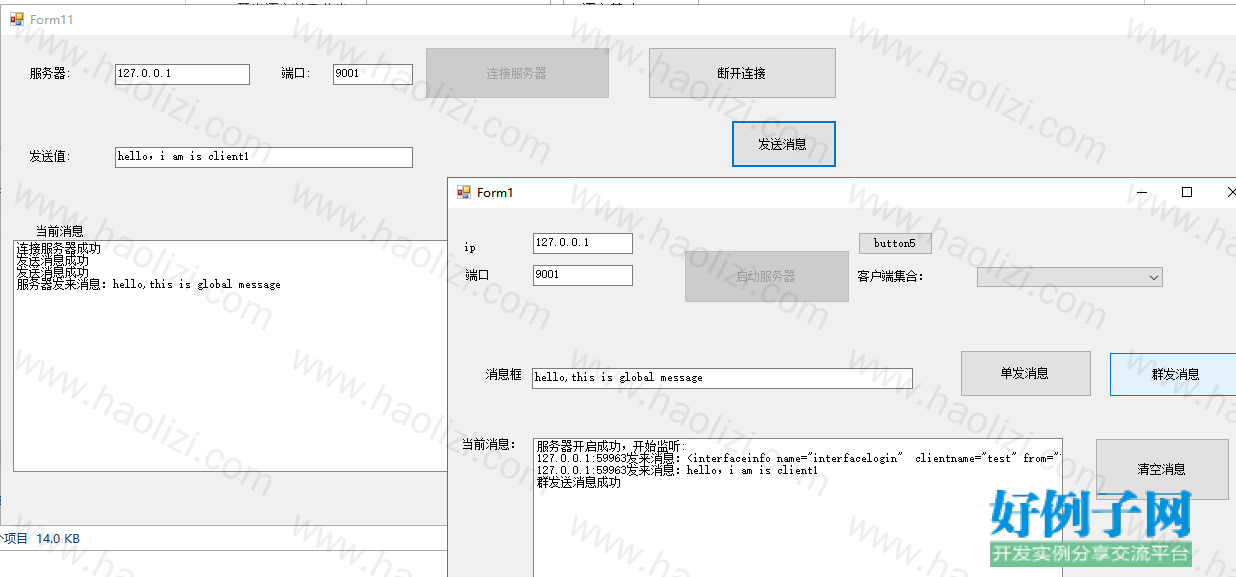Viewport: 1236px width, 577px height.
Task: Click the 发送值 text field in Form11
Action: pos(264,157)
